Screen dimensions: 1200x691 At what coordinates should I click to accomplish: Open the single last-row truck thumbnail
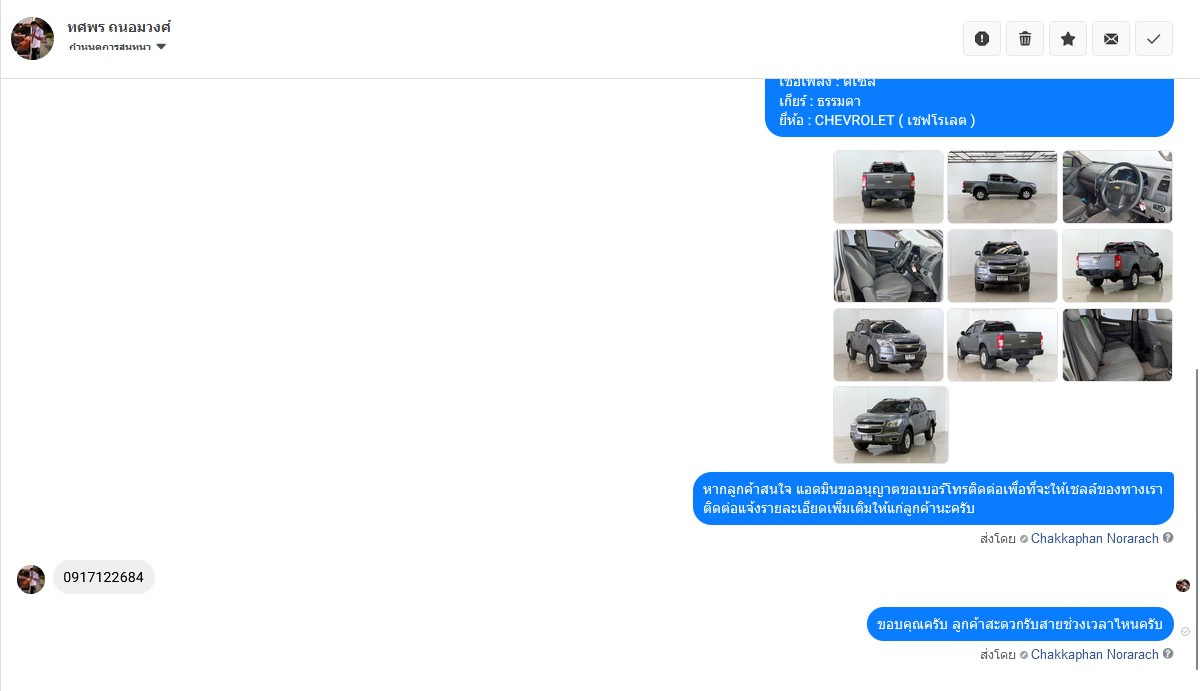[890, 424]
